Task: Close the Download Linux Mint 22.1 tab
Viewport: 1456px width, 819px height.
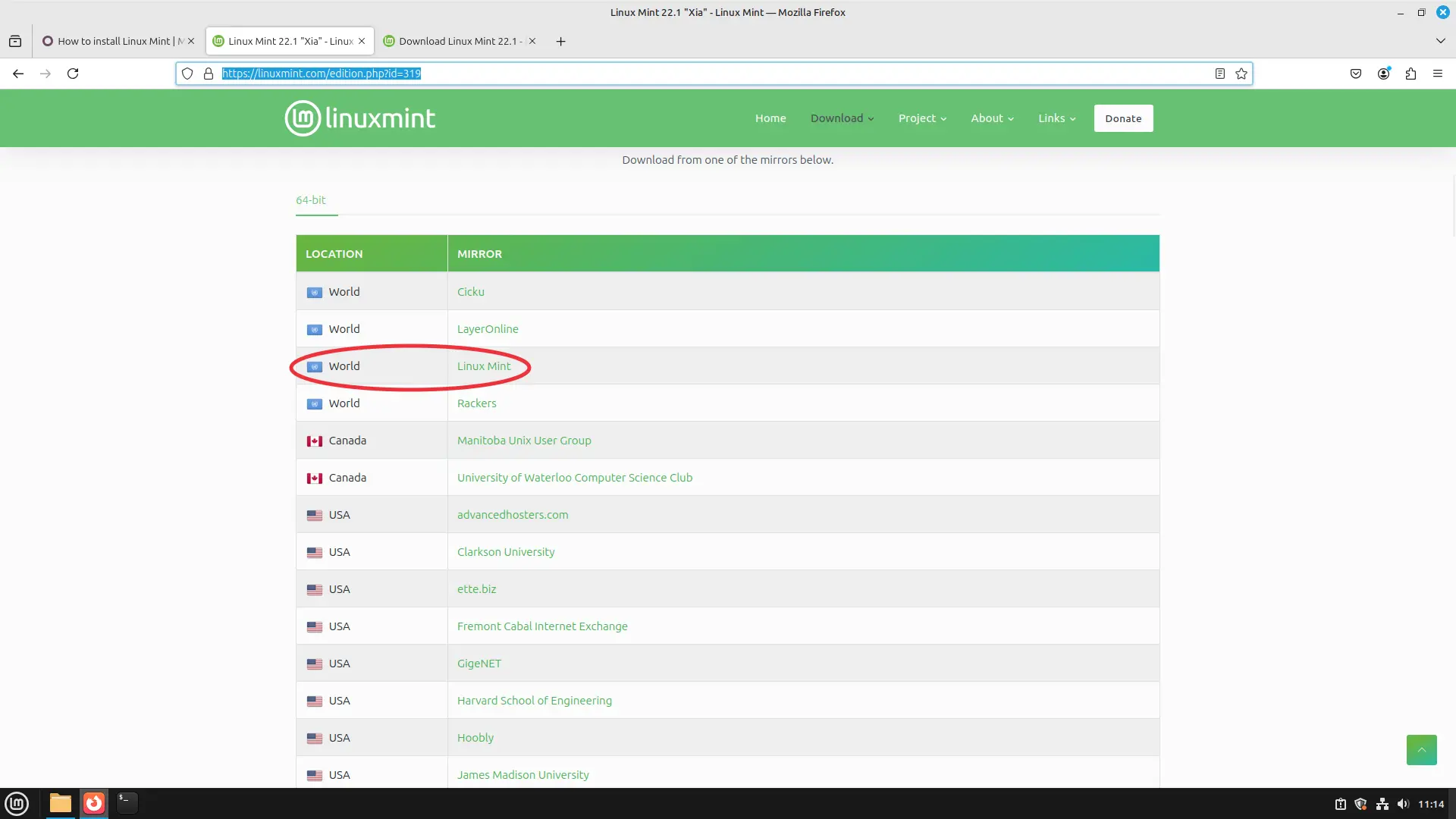Action: (532, 41)
